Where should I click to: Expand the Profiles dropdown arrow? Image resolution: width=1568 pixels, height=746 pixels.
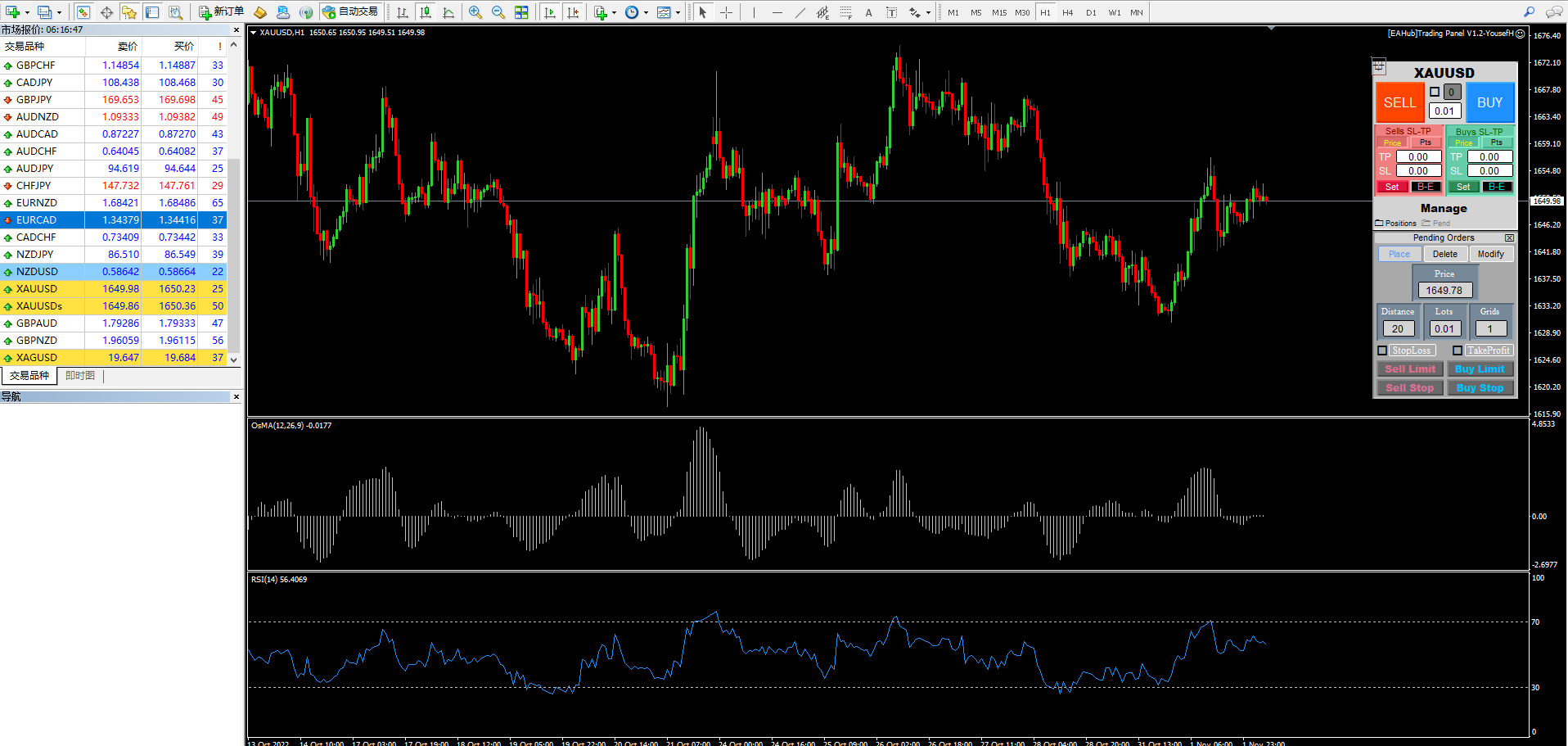pos(59,12)
